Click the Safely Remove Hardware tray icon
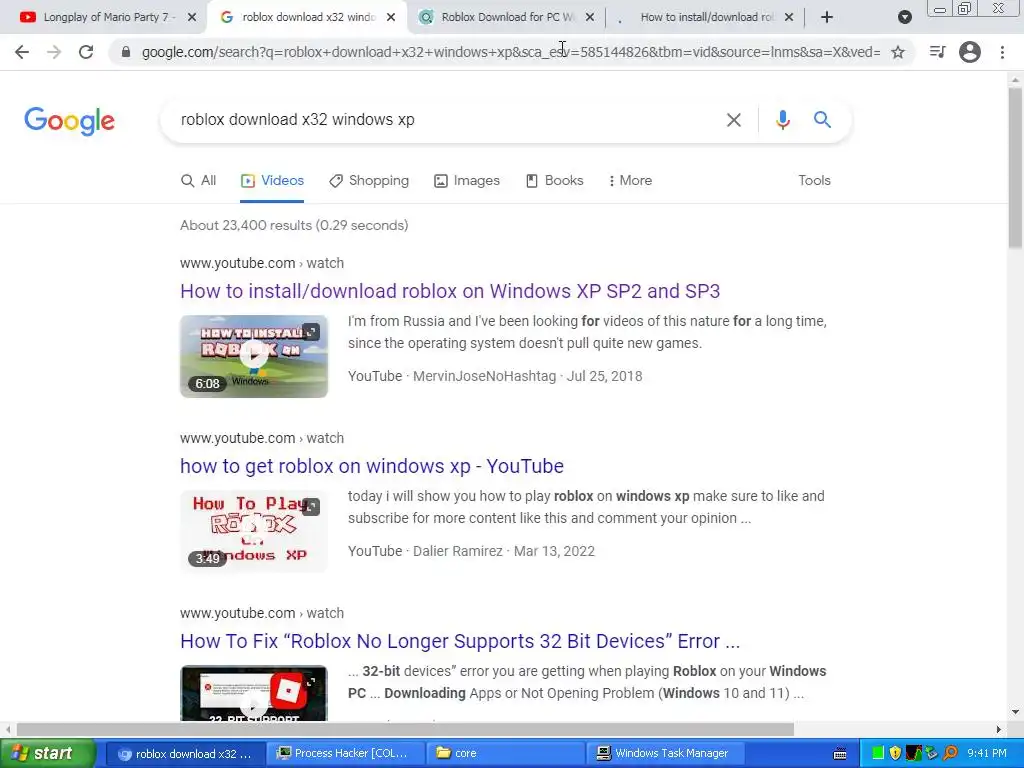Image resolution: width=1024 pixels, height=768 pixels. coord(931,754)
